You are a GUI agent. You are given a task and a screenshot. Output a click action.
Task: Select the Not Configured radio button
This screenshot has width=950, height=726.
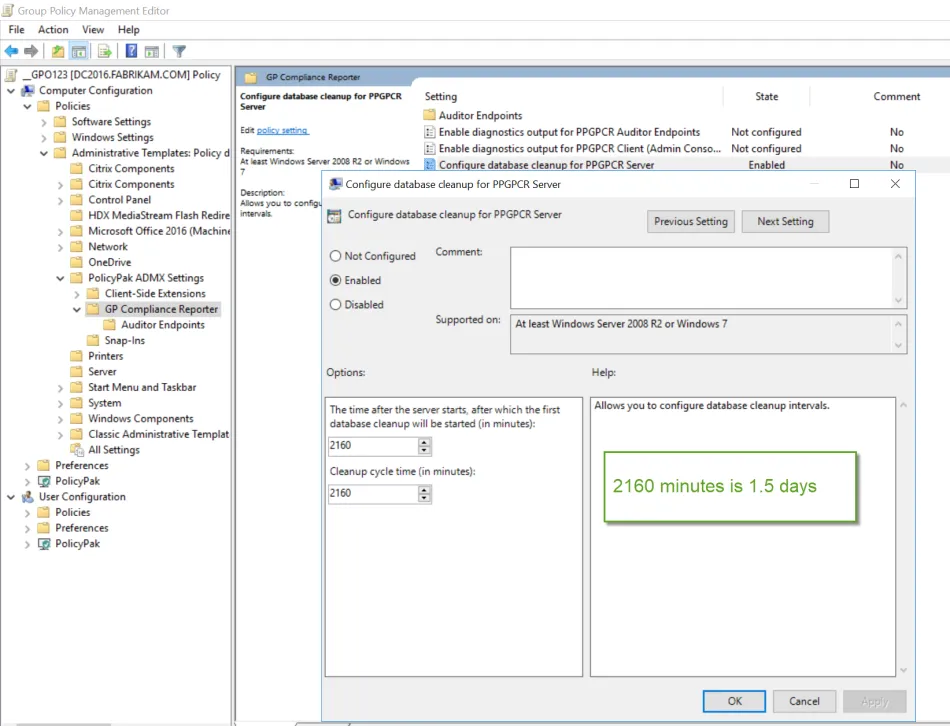click(335, 256)
